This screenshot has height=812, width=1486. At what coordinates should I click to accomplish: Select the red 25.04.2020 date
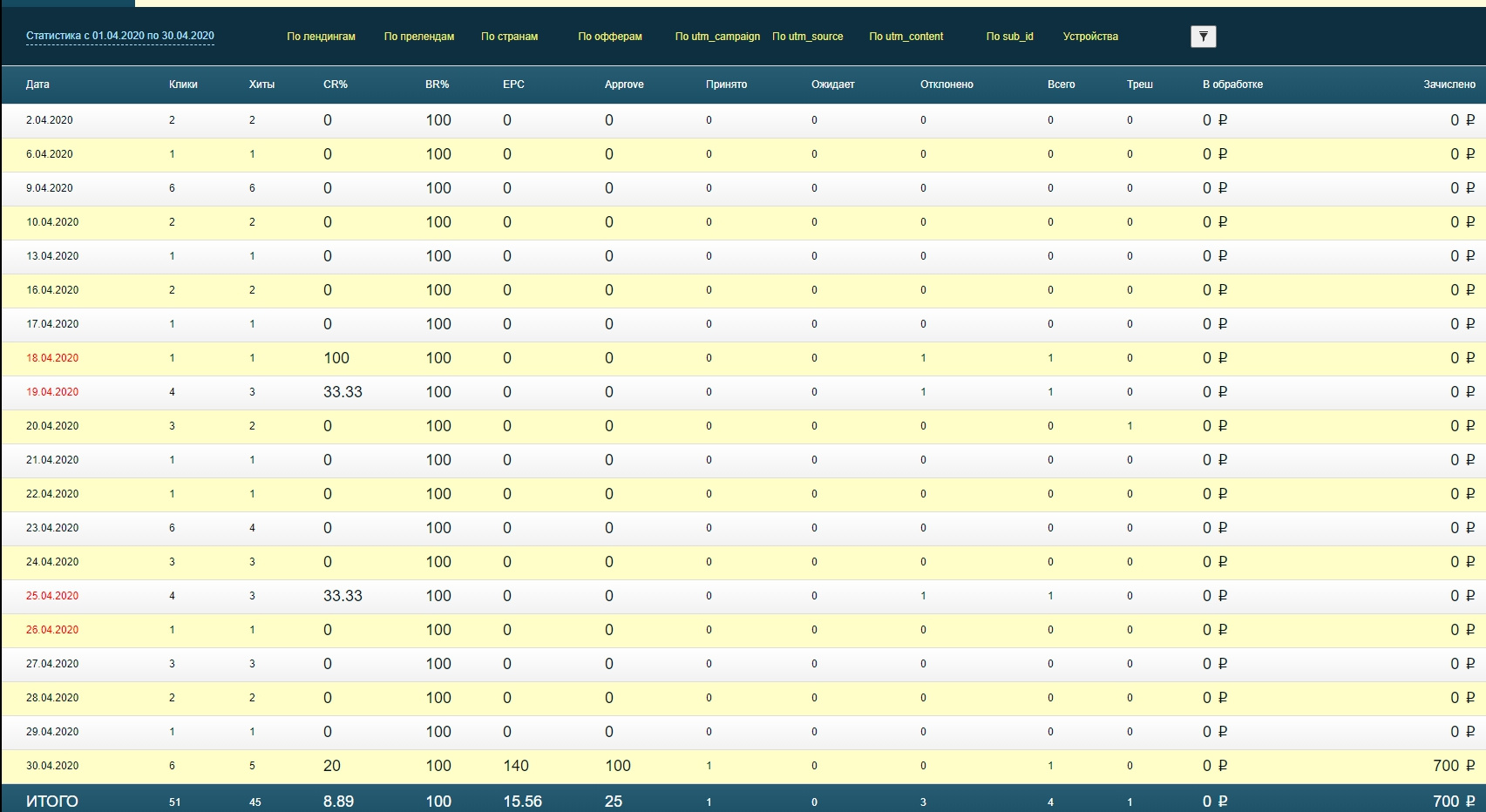52,596
